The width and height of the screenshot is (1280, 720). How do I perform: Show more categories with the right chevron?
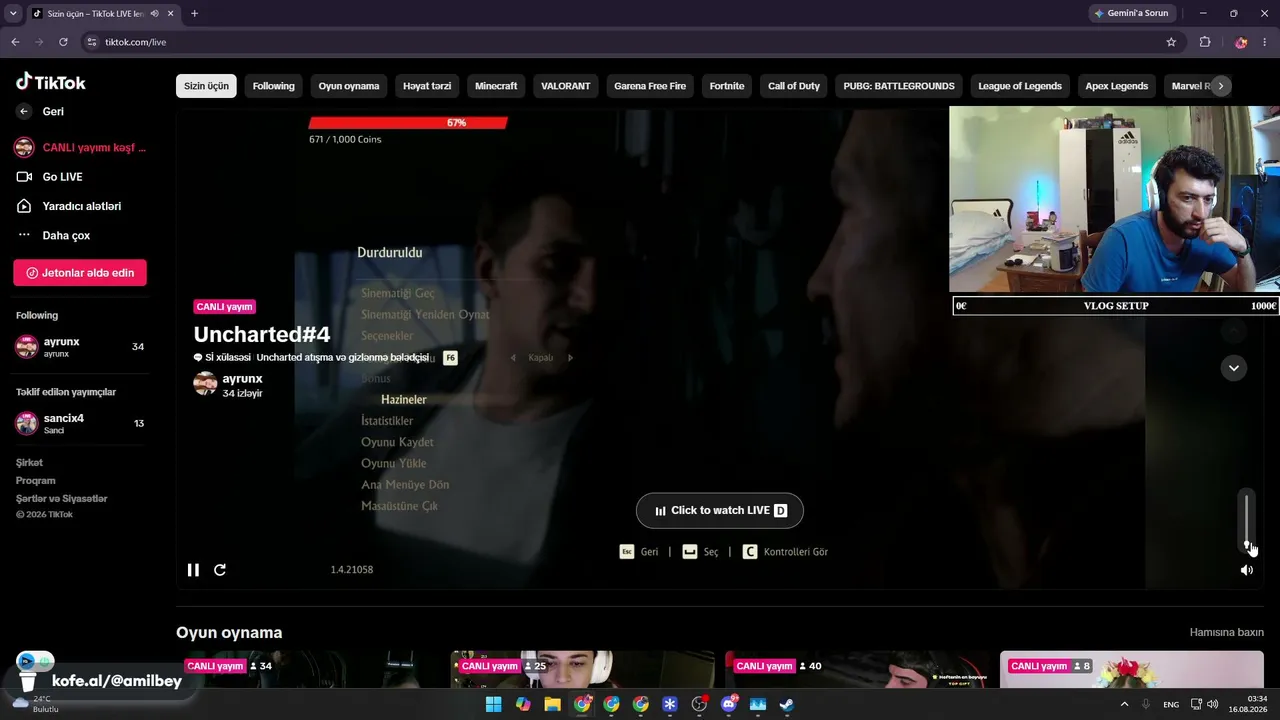point(1220,86)
